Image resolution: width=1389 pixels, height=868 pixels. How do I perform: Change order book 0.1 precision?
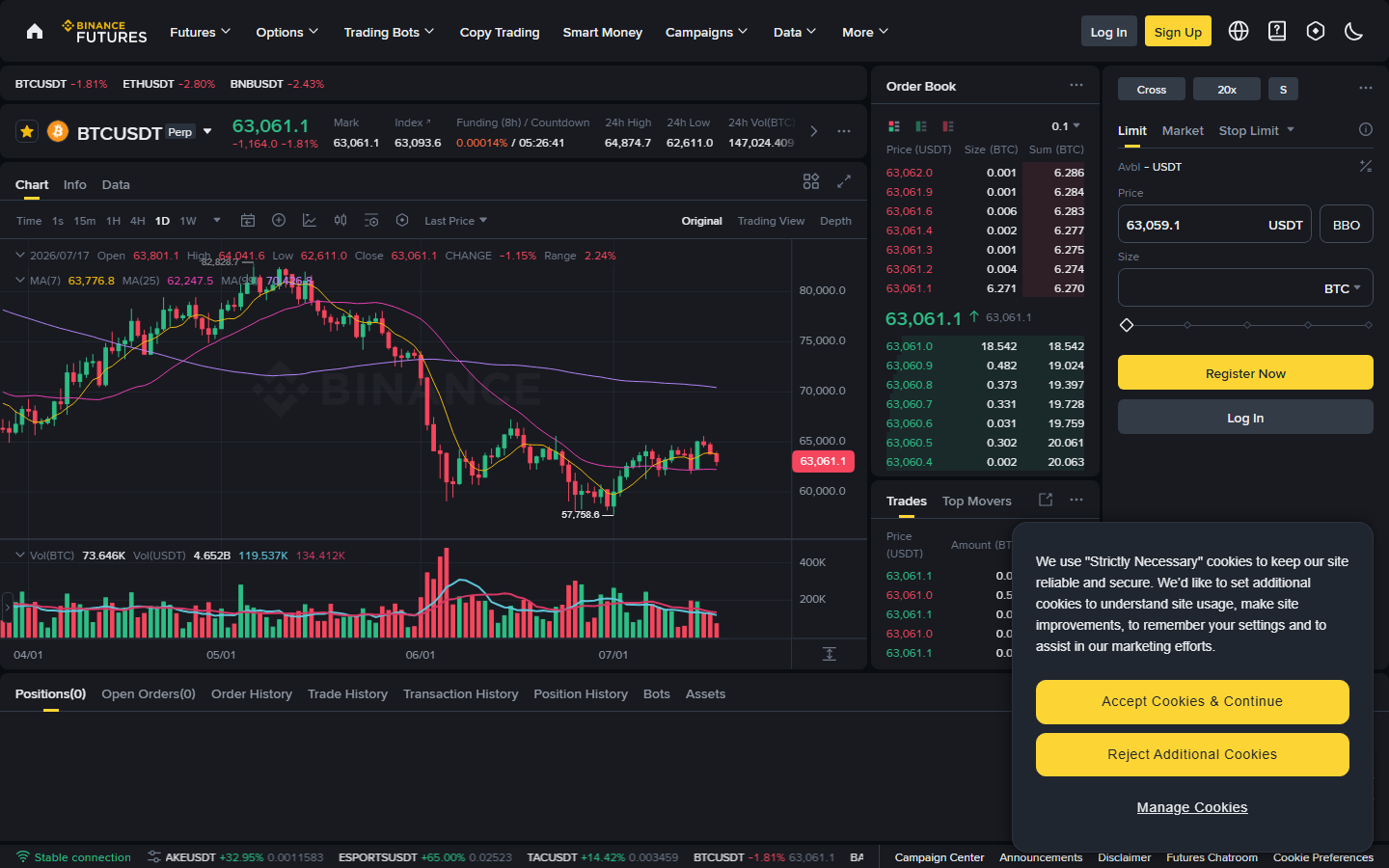pyautogui.click(x=1066, y=126)
